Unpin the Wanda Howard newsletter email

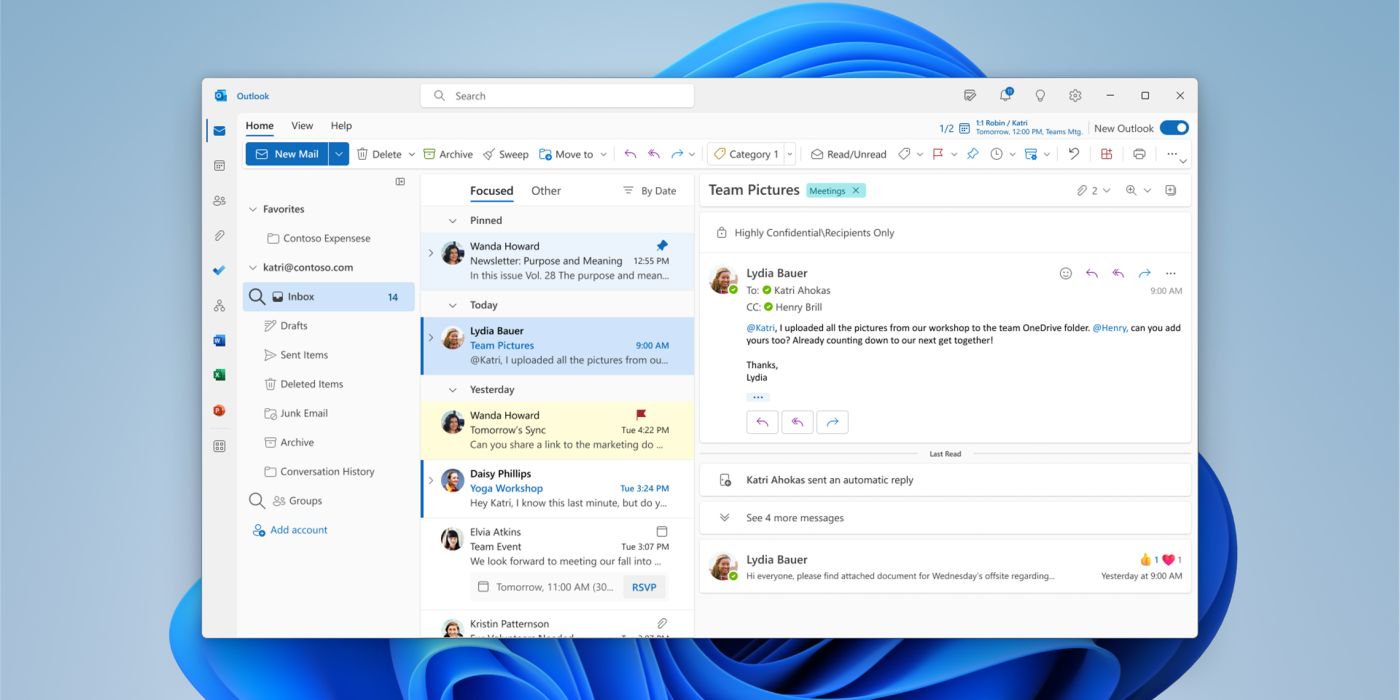tap(661, 246)
